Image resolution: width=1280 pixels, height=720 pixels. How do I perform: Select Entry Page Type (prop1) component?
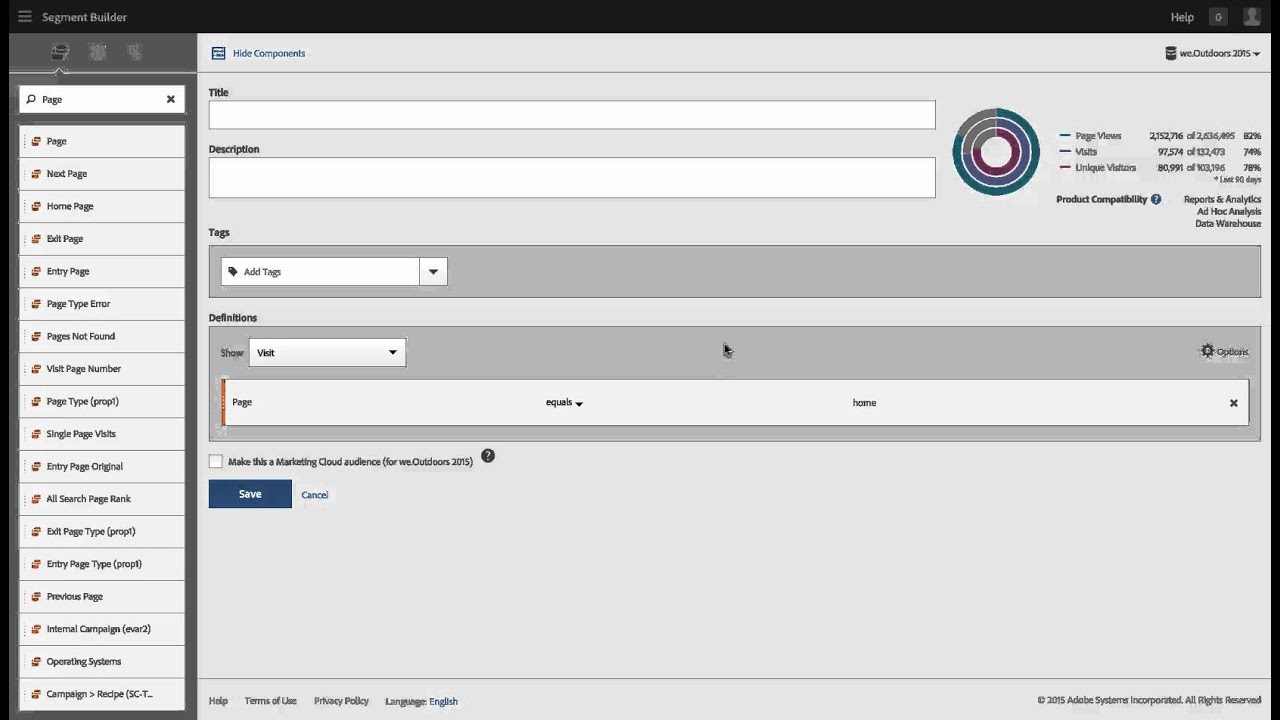tap(102, 564)
